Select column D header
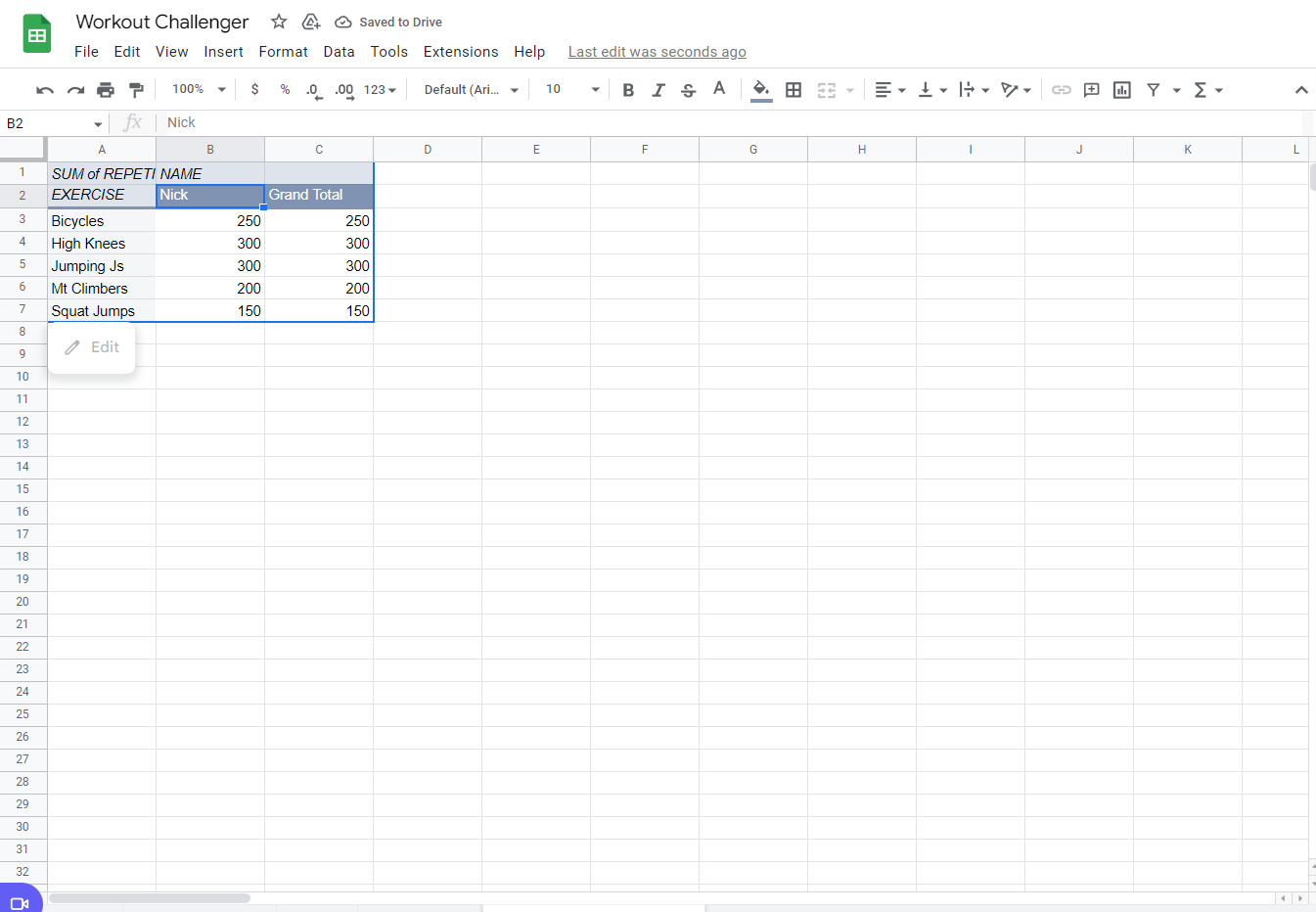 click(428, 149)
